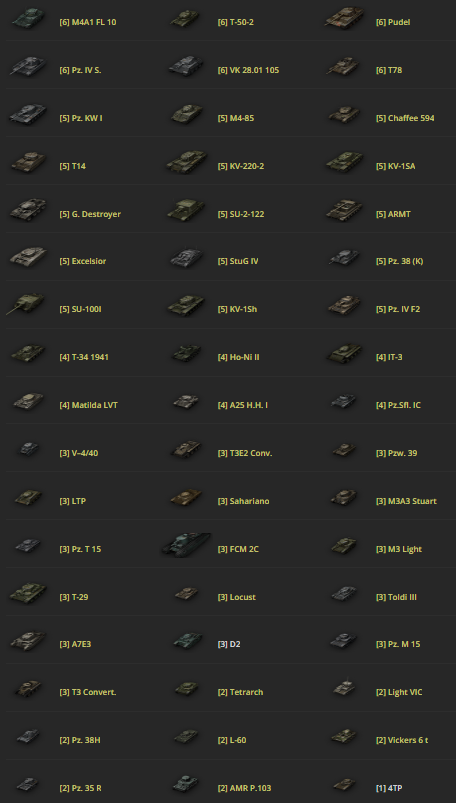Select the [3] T3E2 Conv. entry
This screenshot has width=456, height=803.
tap(245, 453)
